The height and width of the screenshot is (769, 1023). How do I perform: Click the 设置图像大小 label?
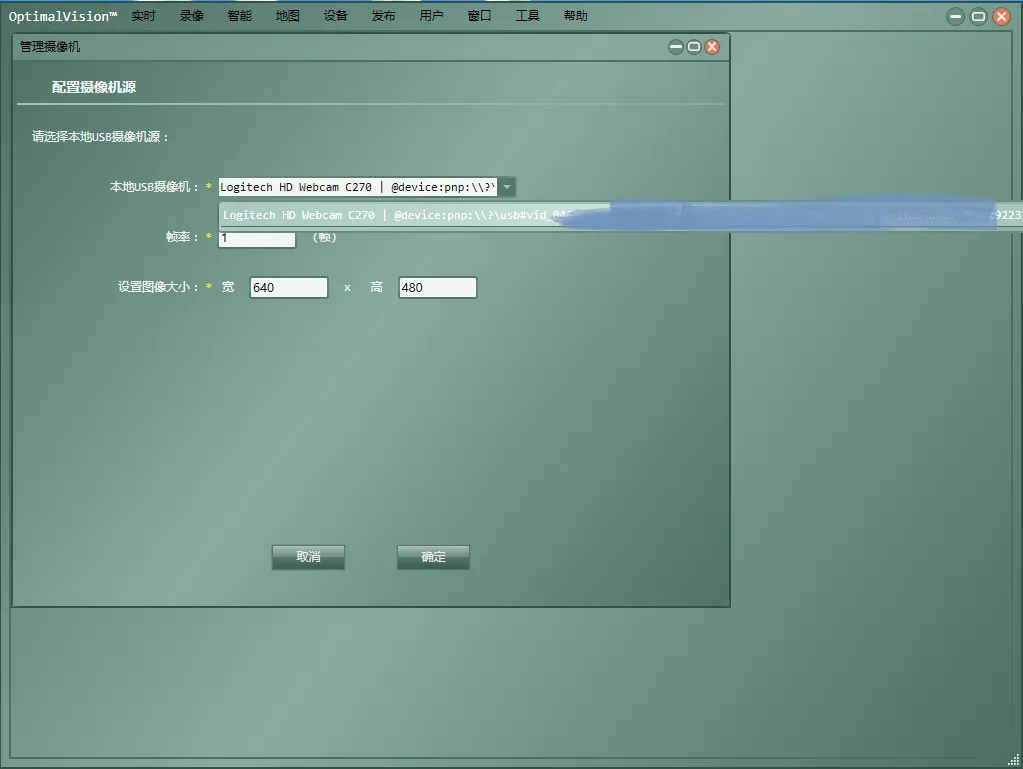158,287
